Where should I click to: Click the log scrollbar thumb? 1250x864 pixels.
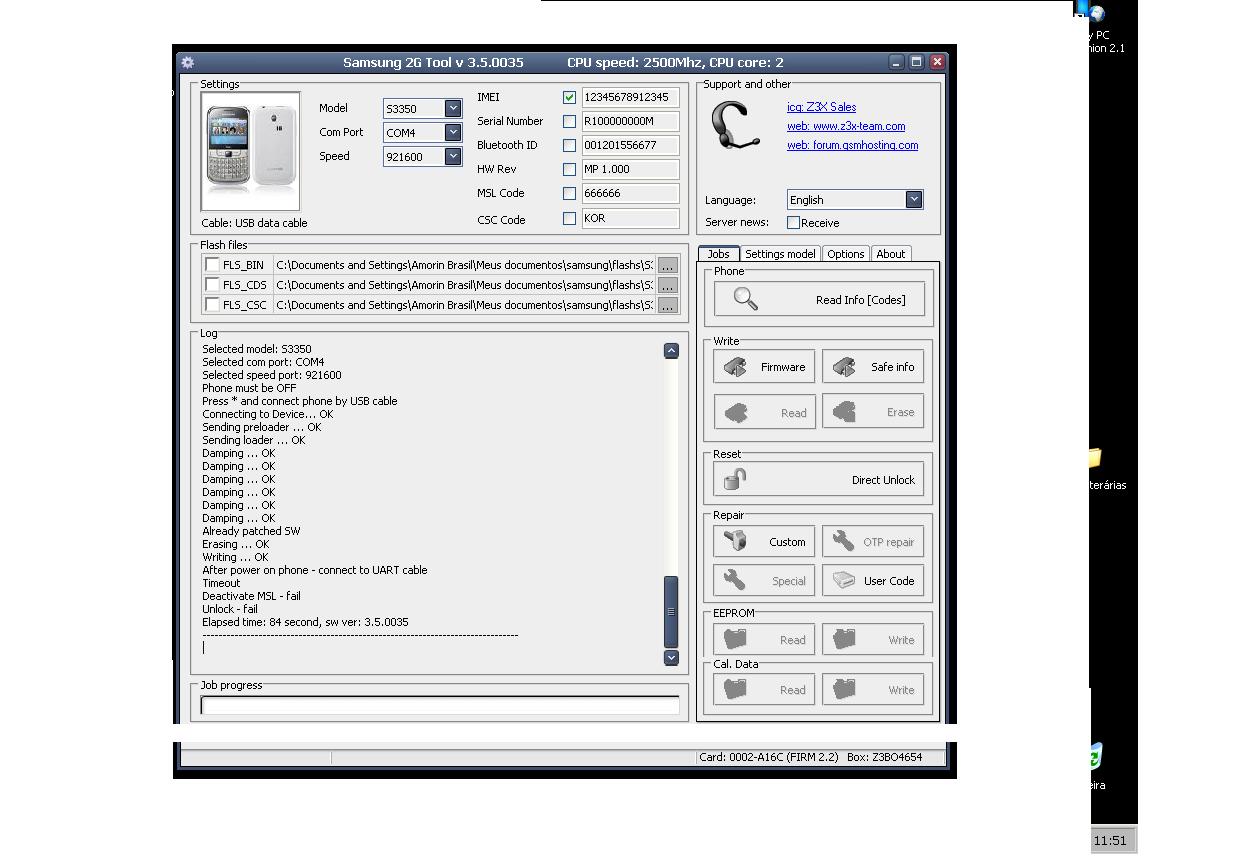coord(671,612)
